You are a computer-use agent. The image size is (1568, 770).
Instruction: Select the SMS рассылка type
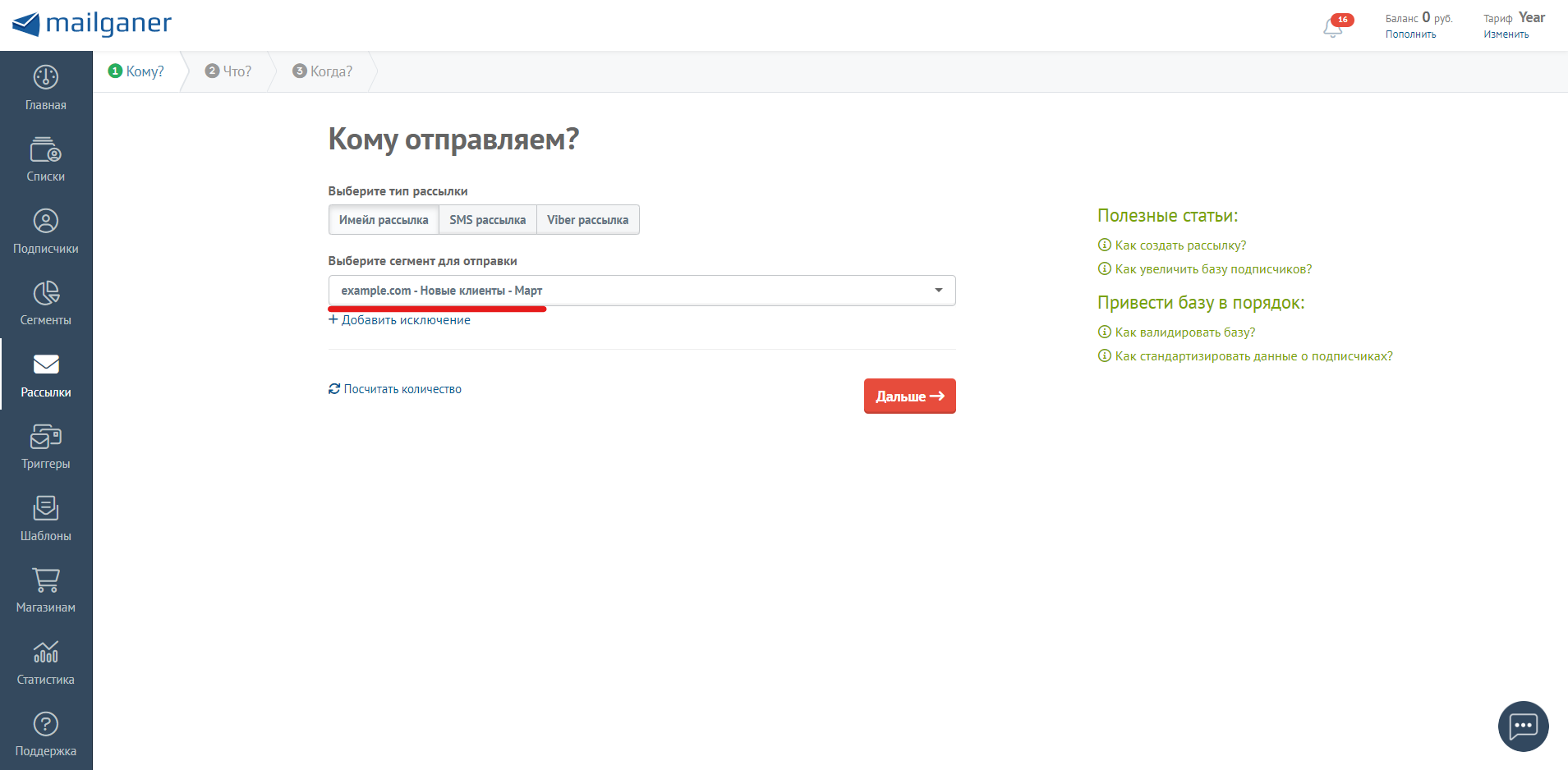pyautogui.click(x=488, y=220)
